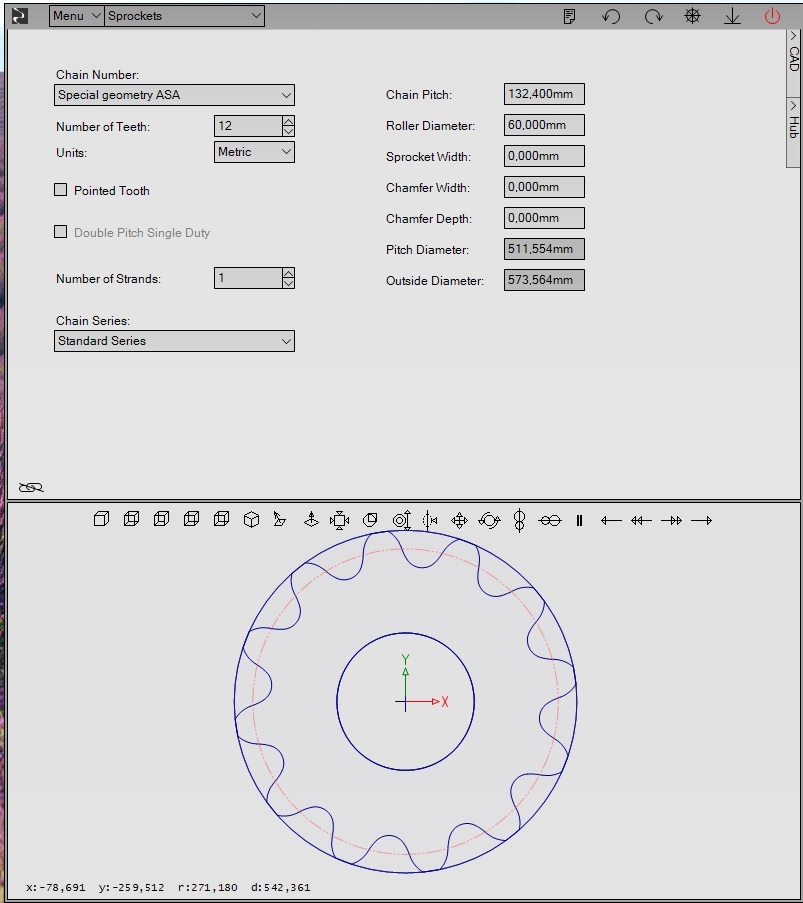Open the Units Metric dropdown
The image size is (803, 903).
tap(254, 152)
